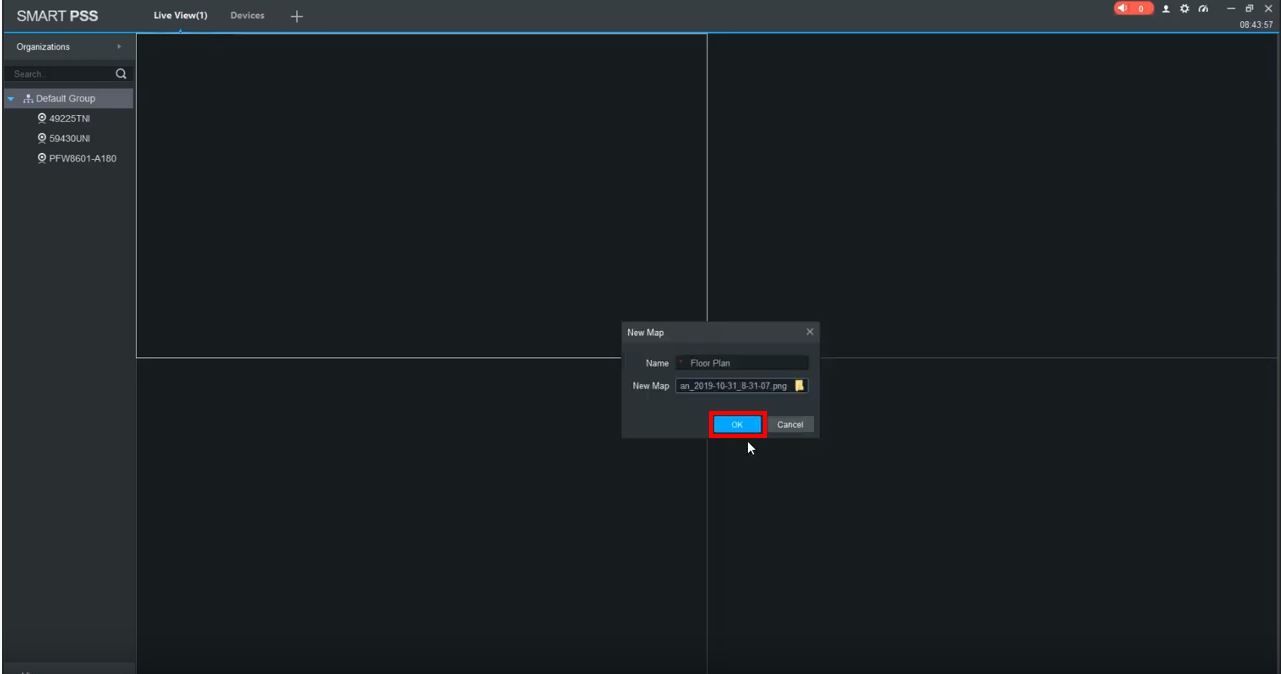Click the search magnifier icon

(x=122, y=74)
